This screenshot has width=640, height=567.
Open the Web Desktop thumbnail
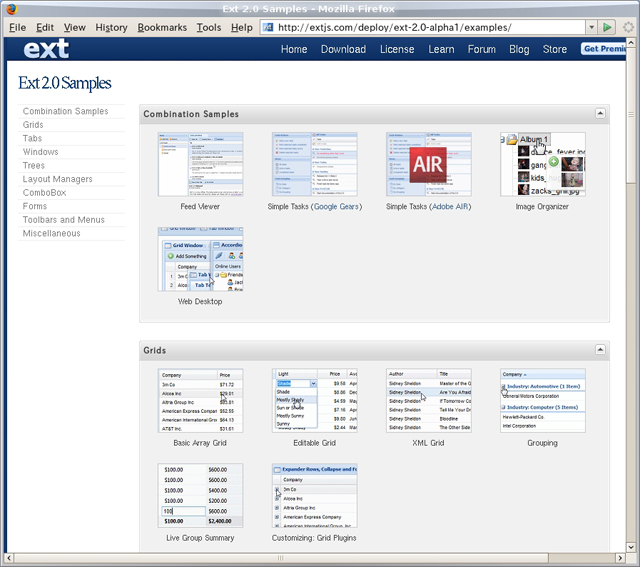tap(200, 259)
